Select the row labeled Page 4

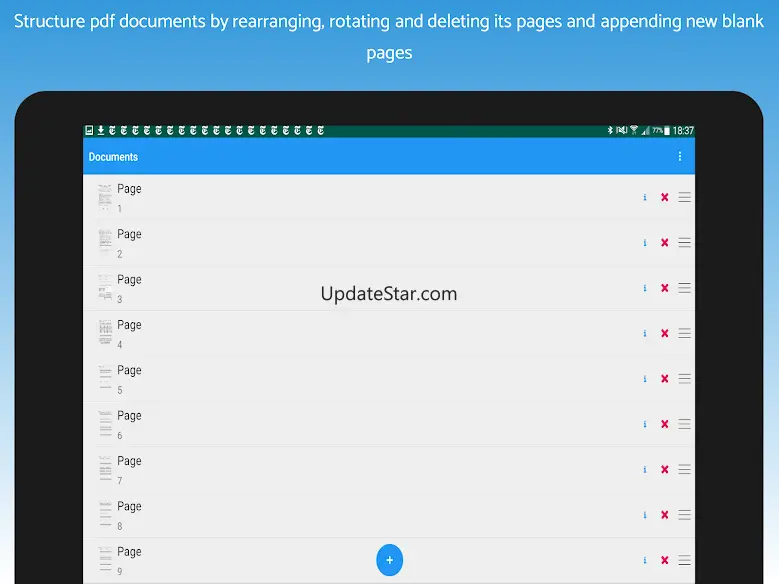[389, 334]
